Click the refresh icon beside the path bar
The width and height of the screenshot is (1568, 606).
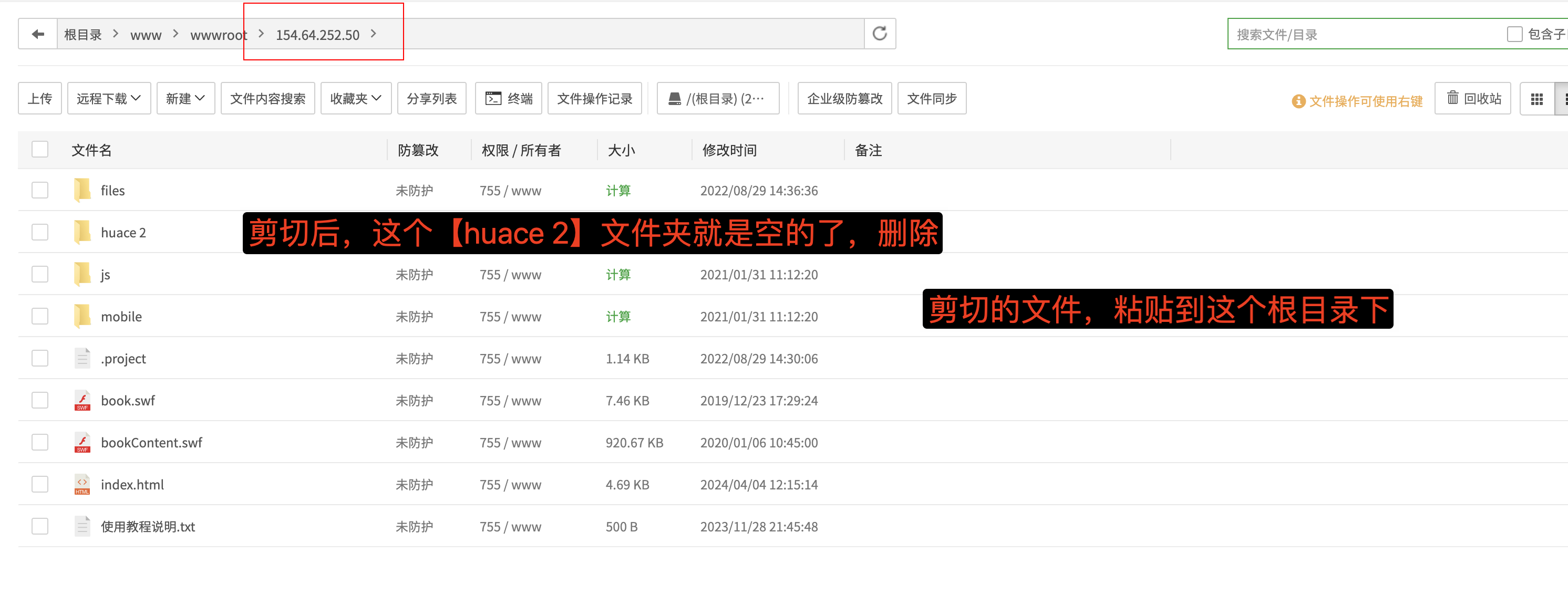coord(879,34)
